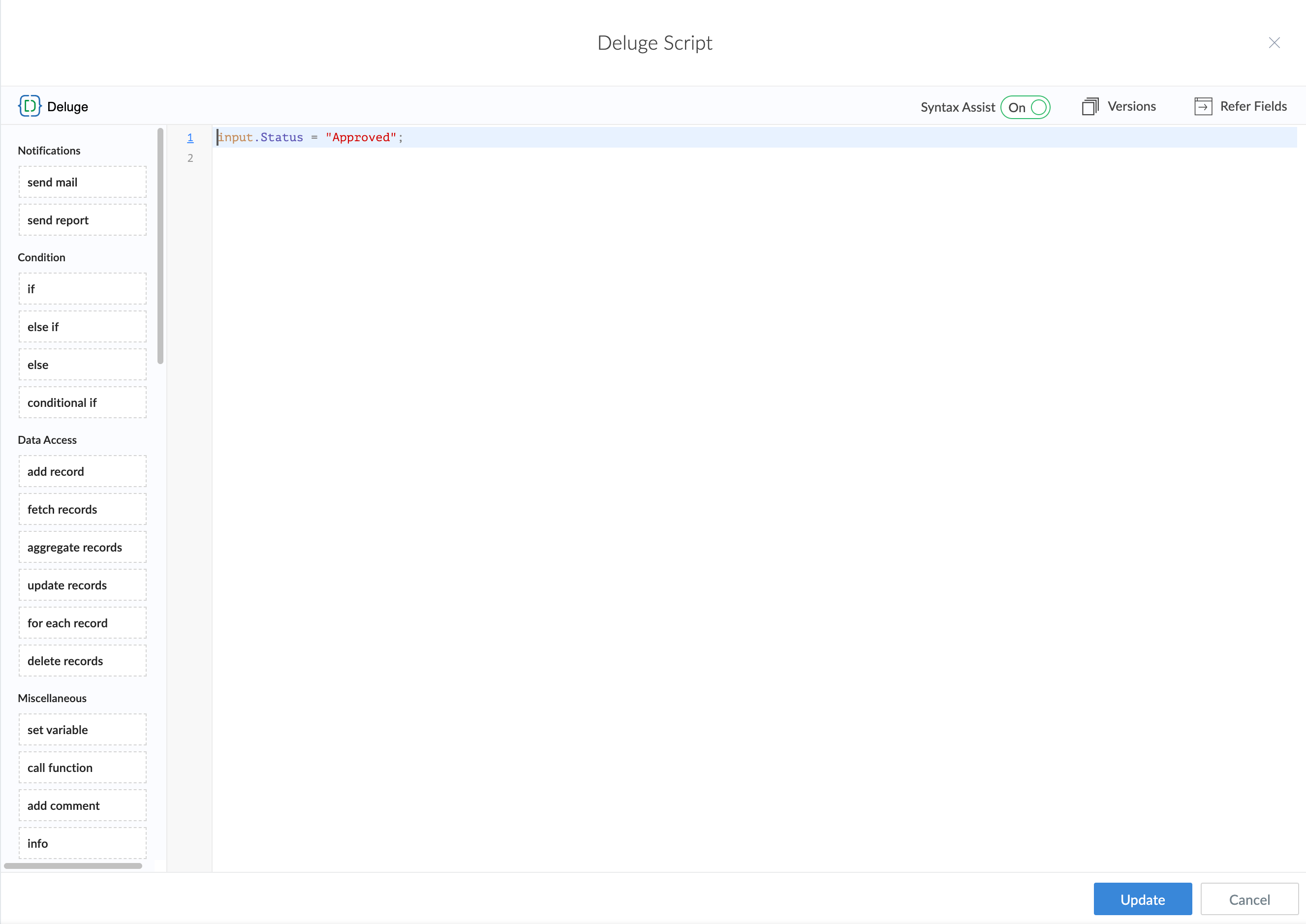Insert the for each record block

(x=83, y=623)
